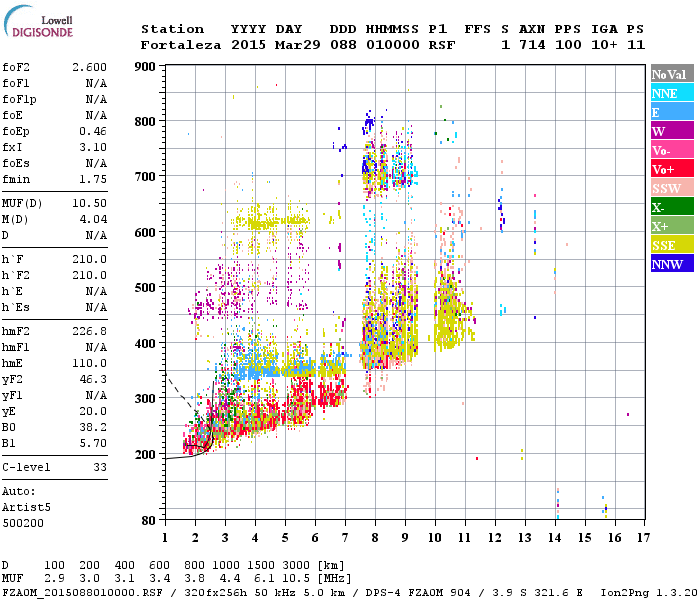700x600 pixels.
Task: Click the 17 MHz x-axis label
Action: tap(643, 538)
